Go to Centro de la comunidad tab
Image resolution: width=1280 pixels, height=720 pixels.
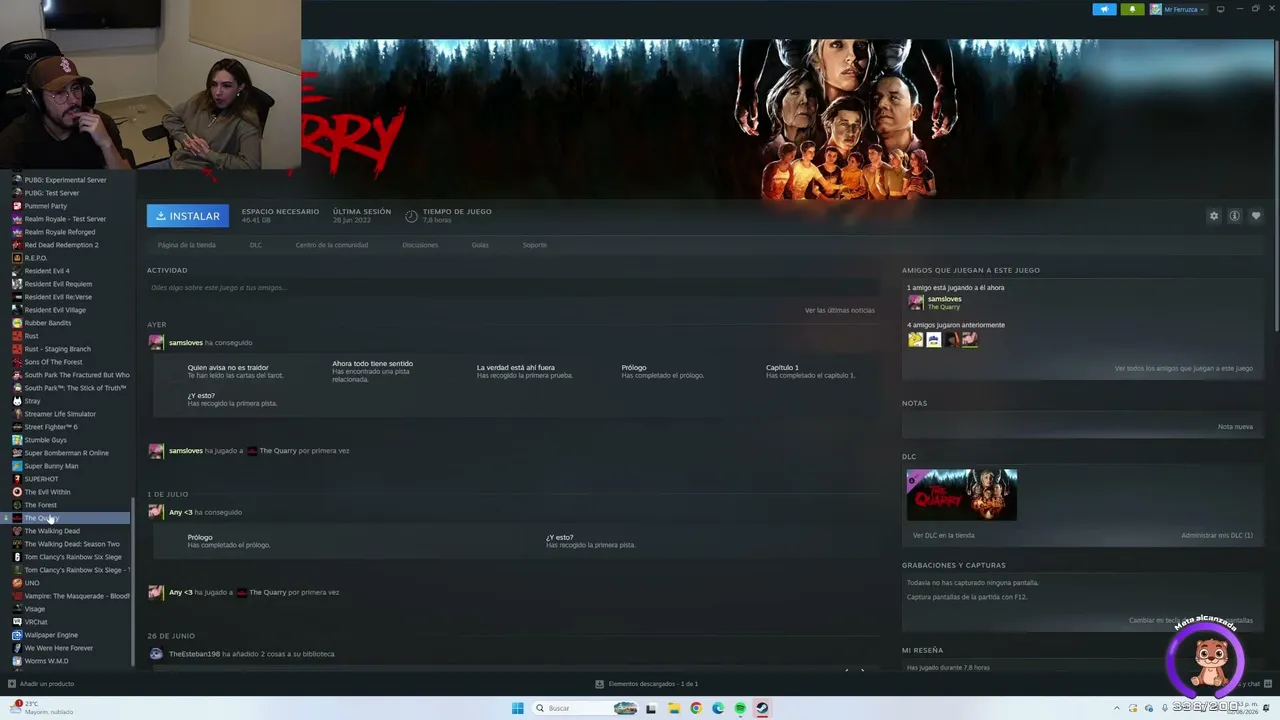(x=332, y=245)
